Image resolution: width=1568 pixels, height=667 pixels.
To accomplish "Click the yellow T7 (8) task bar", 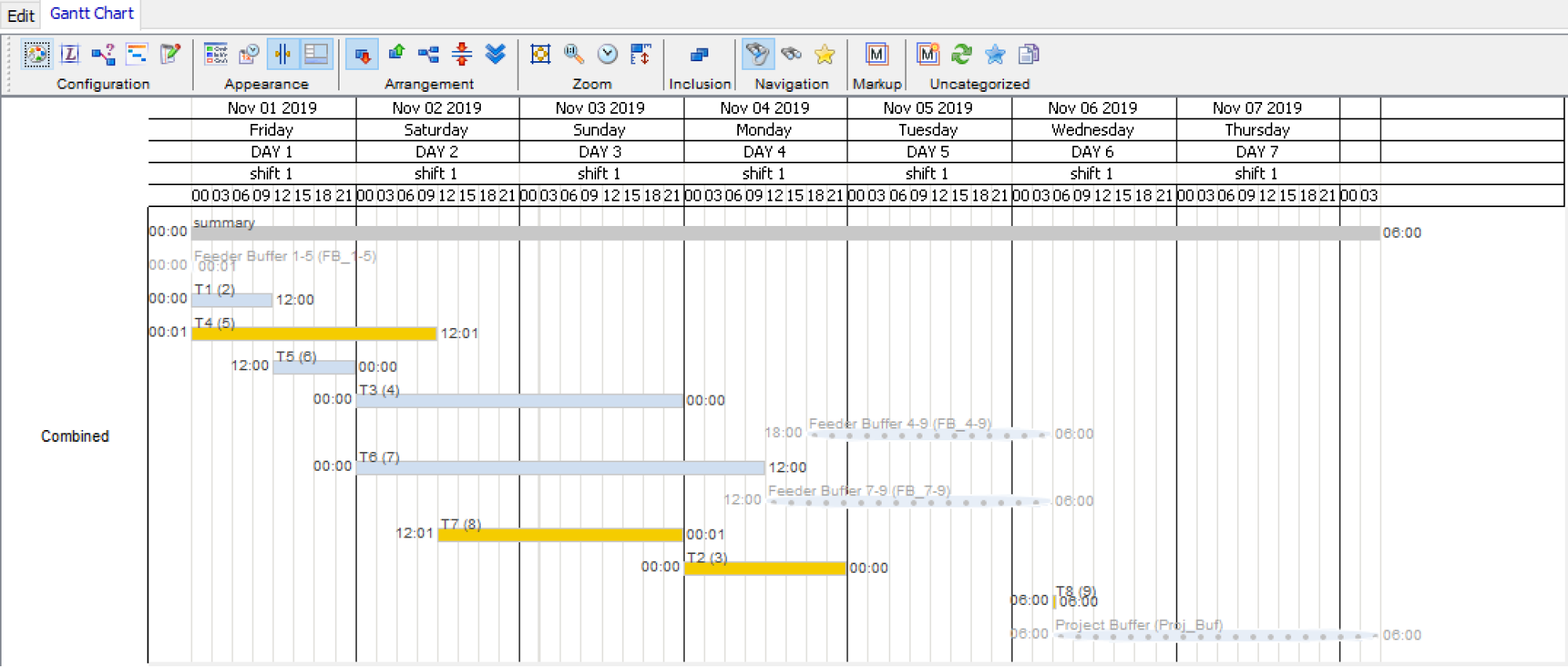I will click(560, 535).
